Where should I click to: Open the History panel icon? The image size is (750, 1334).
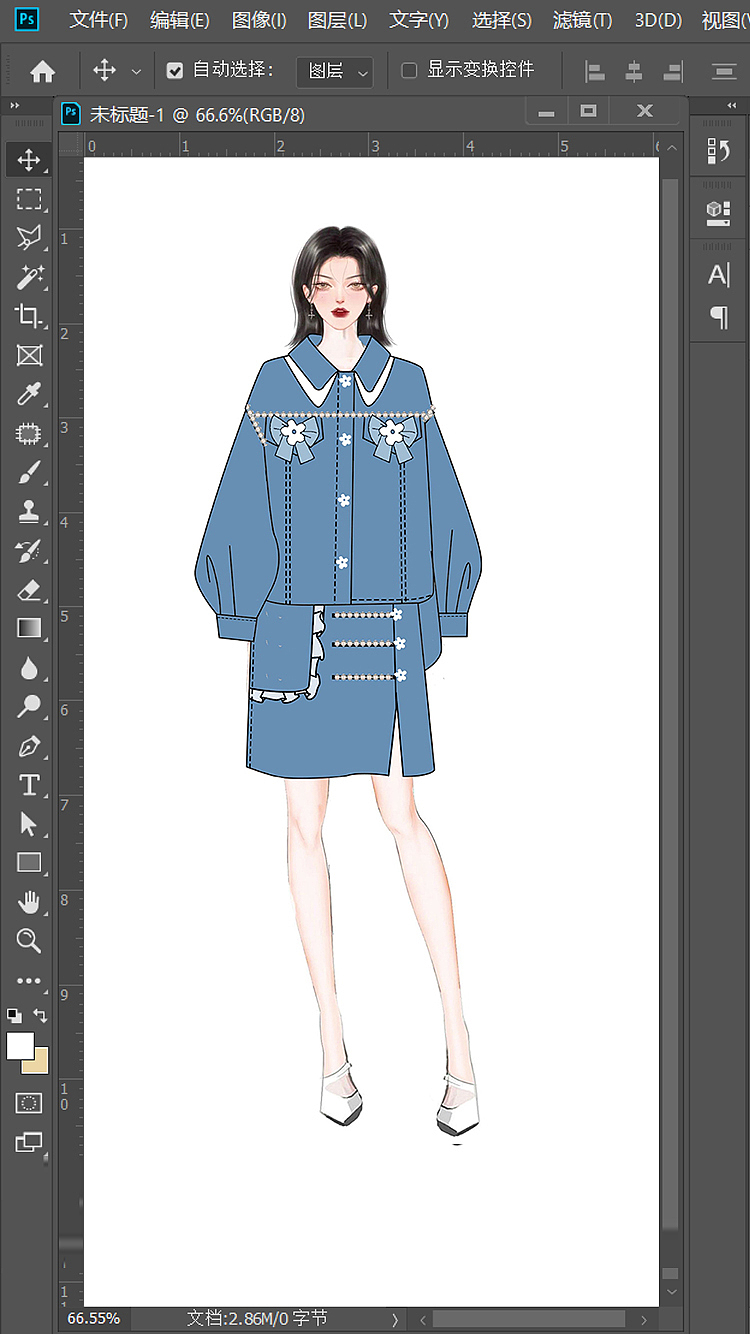718,151
